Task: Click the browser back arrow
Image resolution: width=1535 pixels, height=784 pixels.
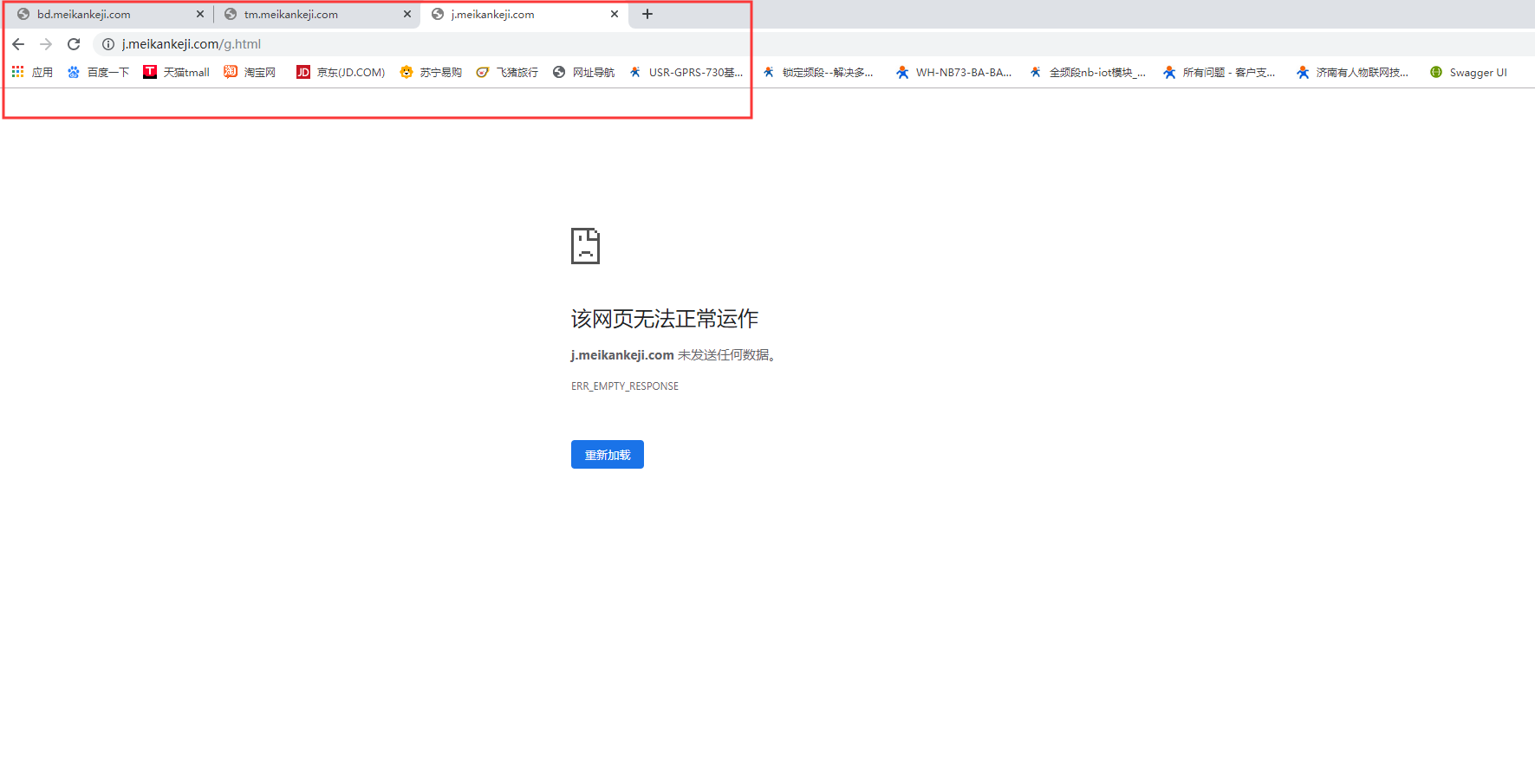Action: (18, 44)
